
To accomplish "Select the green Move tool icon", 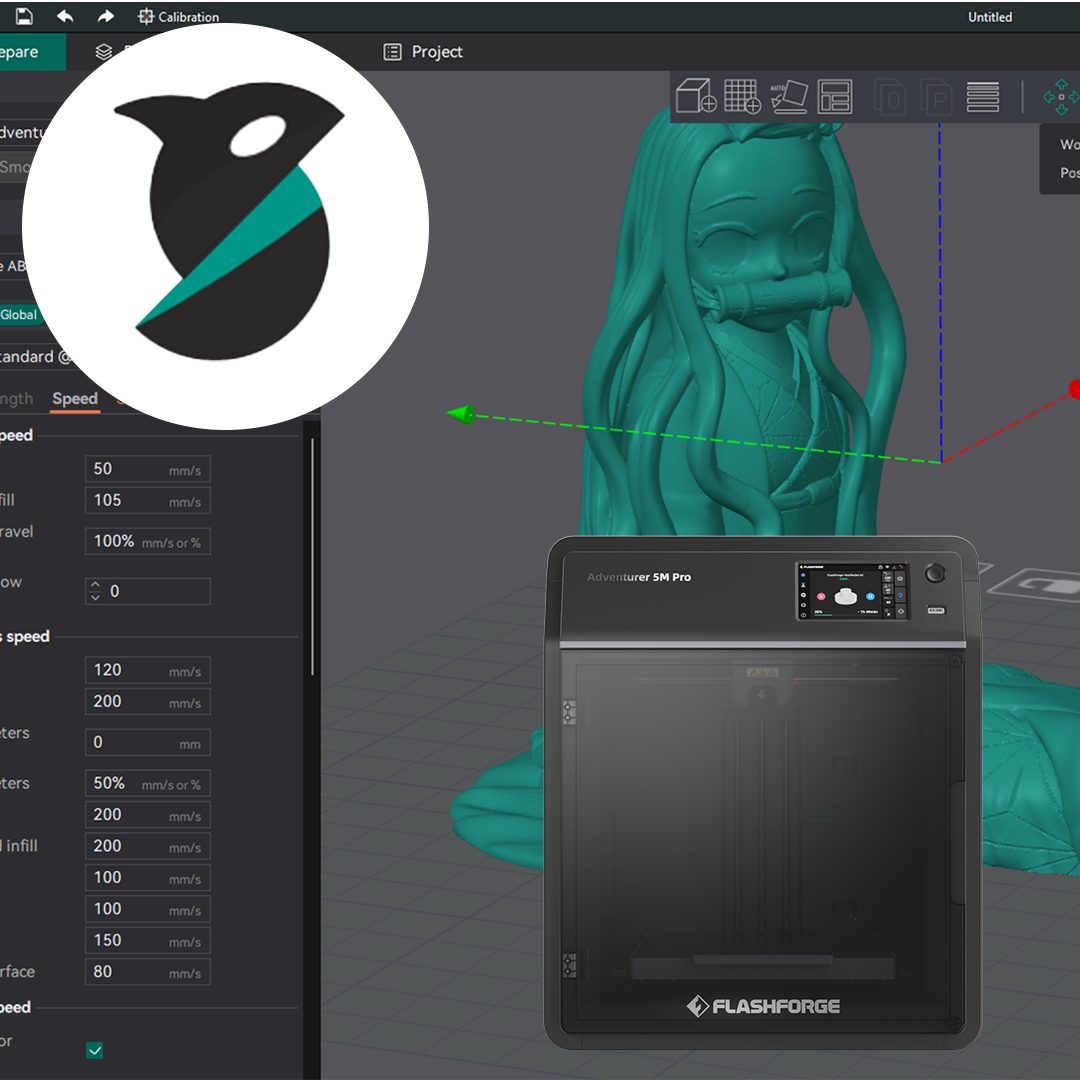I will [x=1061, y=96].
